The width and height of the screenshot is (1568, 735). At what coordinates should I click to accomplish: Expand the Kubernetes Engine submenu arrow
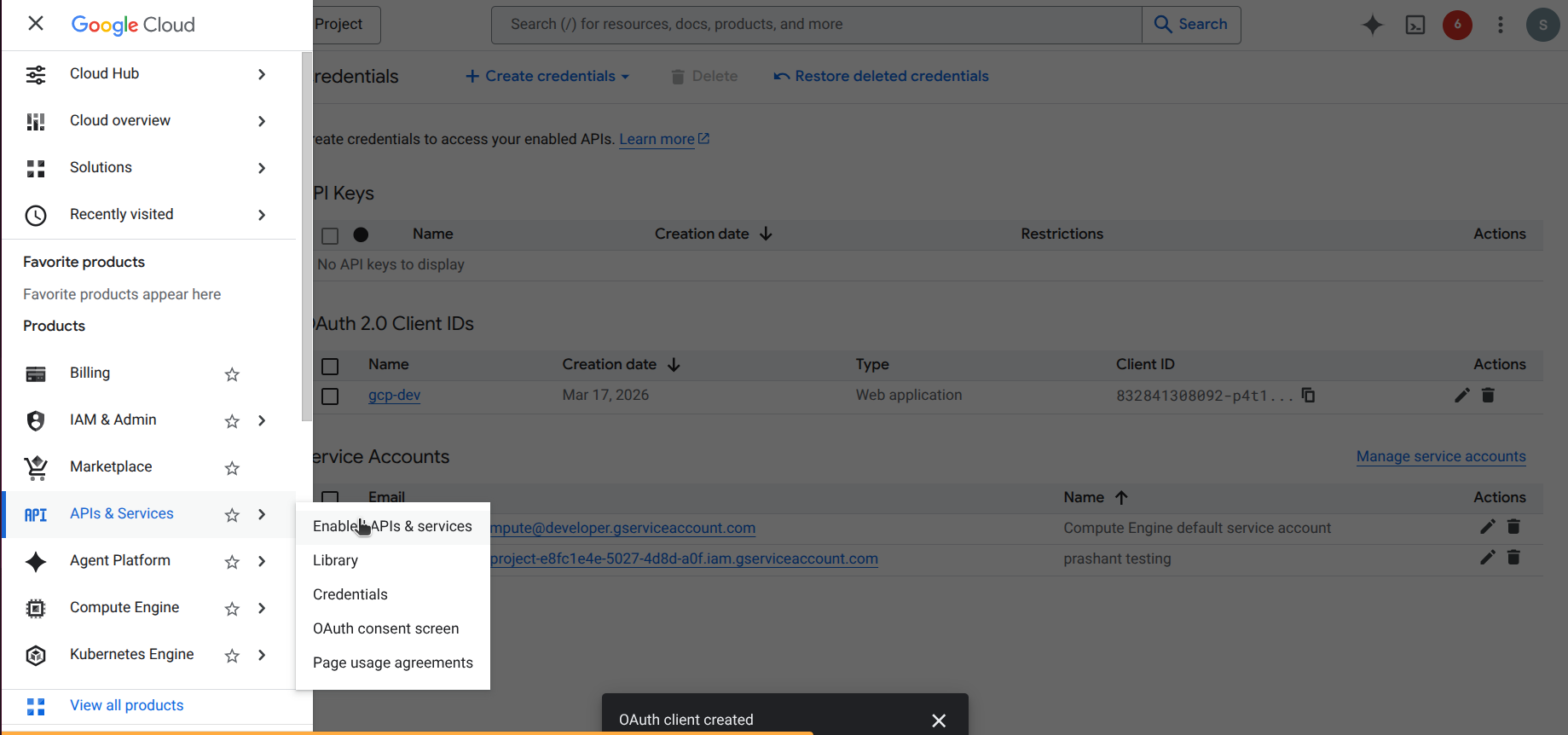(x=262, y=655)
